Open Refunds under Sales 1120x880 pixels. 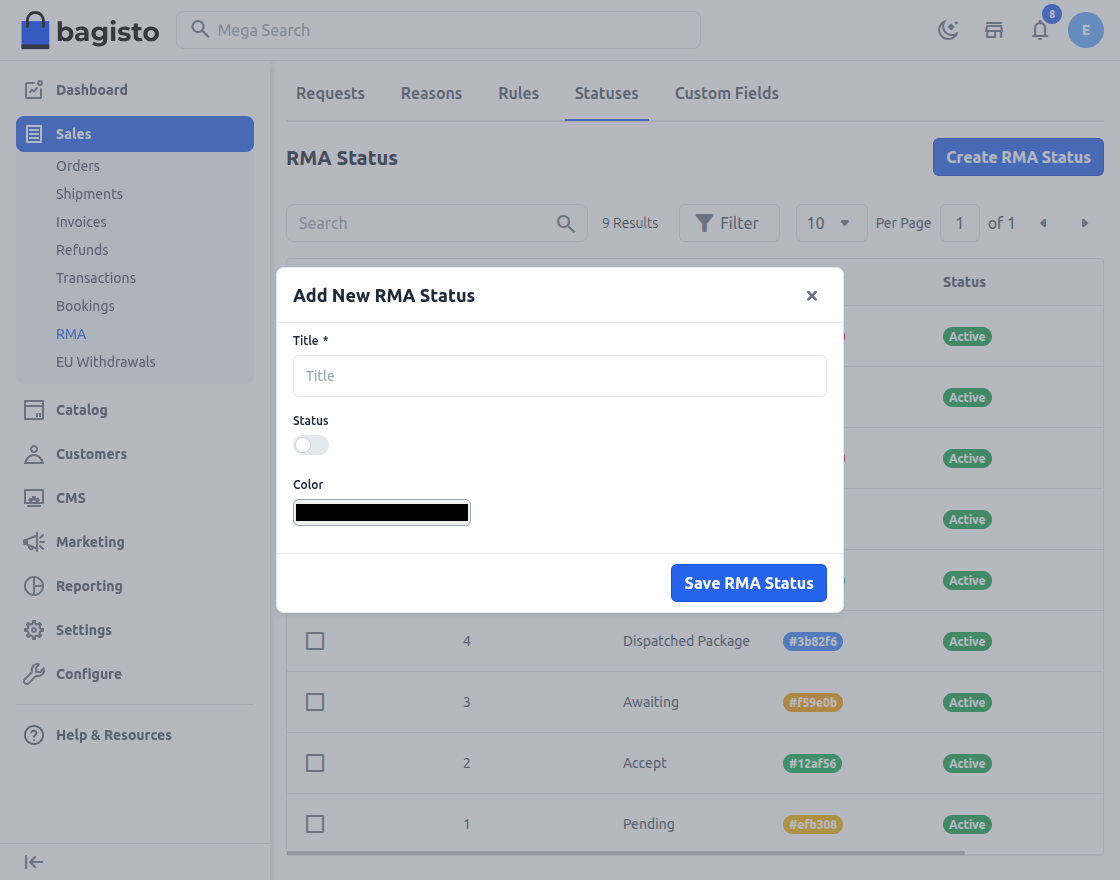click(x=82, y=250)
